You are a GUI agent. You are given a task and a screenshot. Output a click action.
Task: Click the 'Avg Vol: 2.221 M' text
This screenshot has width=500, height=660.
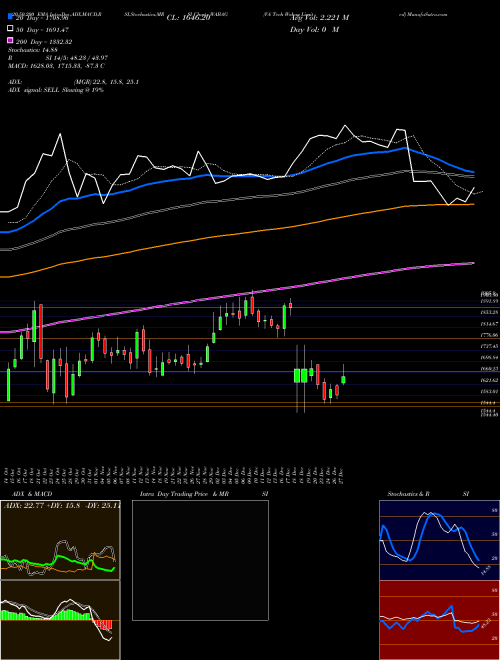click(x=319, y=18)
